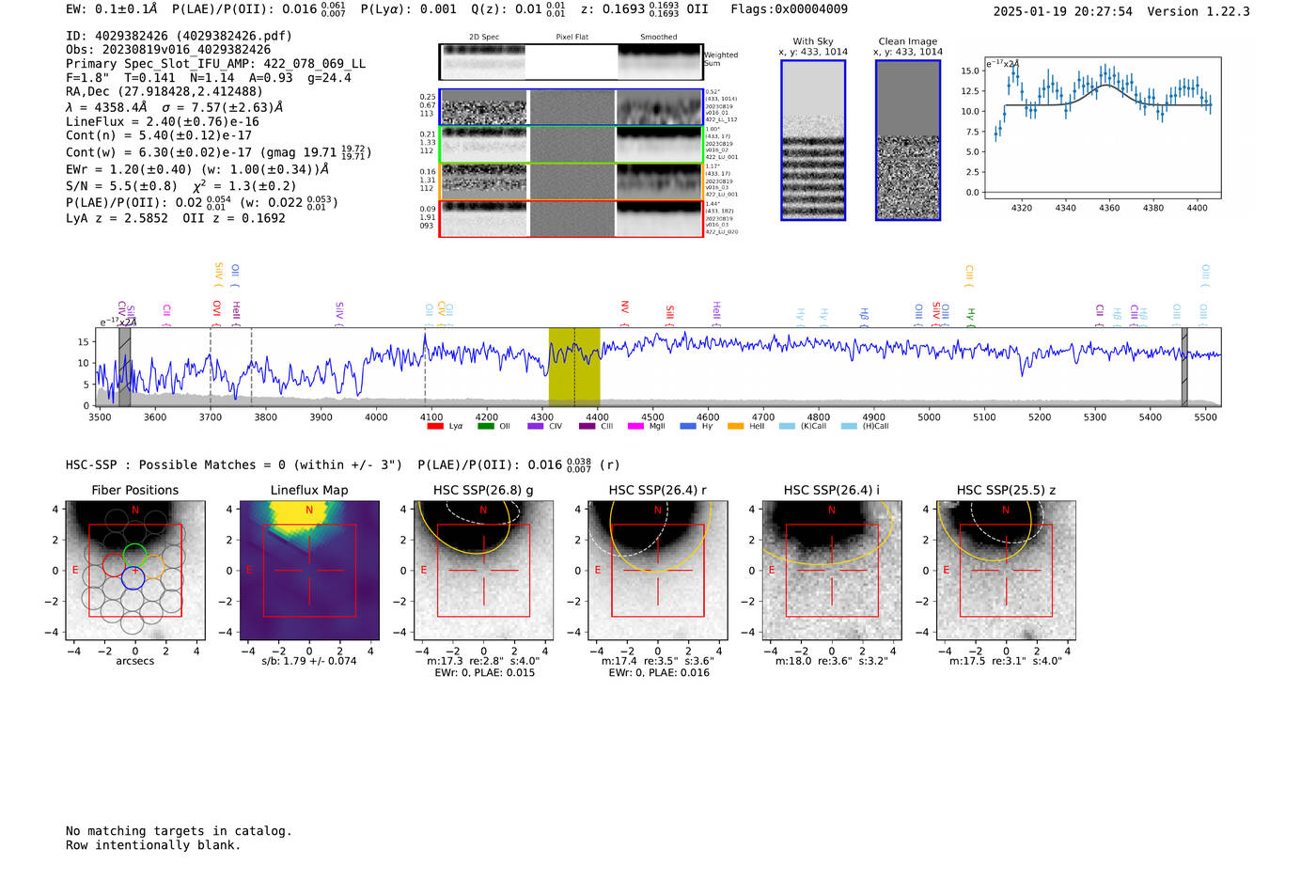Viewport: 1316px width, 896px height.
Task: Click the 'Primary Spec_Slot_IFU_AMP' line
Action: point(216,64)
